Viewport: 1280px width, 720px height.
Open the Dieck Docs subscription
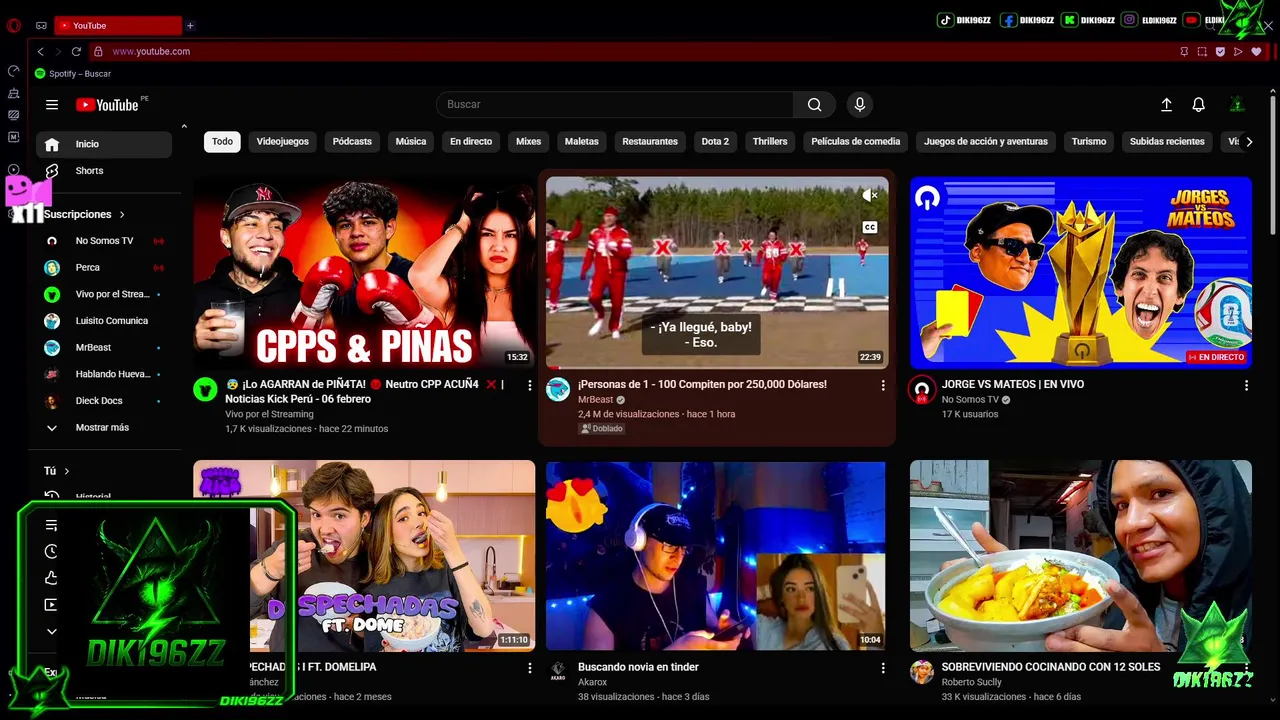point(104,401)
